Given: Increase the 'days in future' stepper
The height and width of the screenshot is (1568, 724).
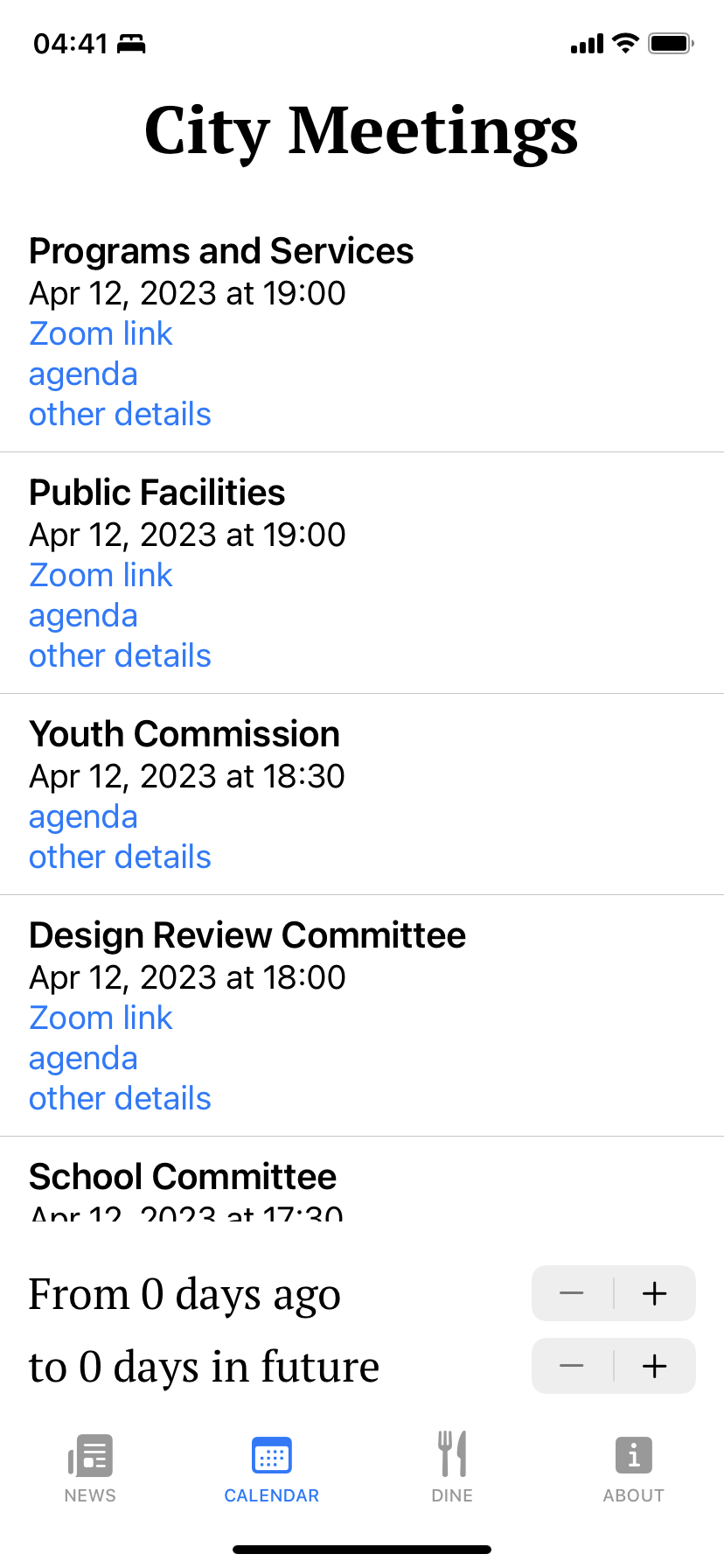Looking at the screenshot, I should point(655,1366).
